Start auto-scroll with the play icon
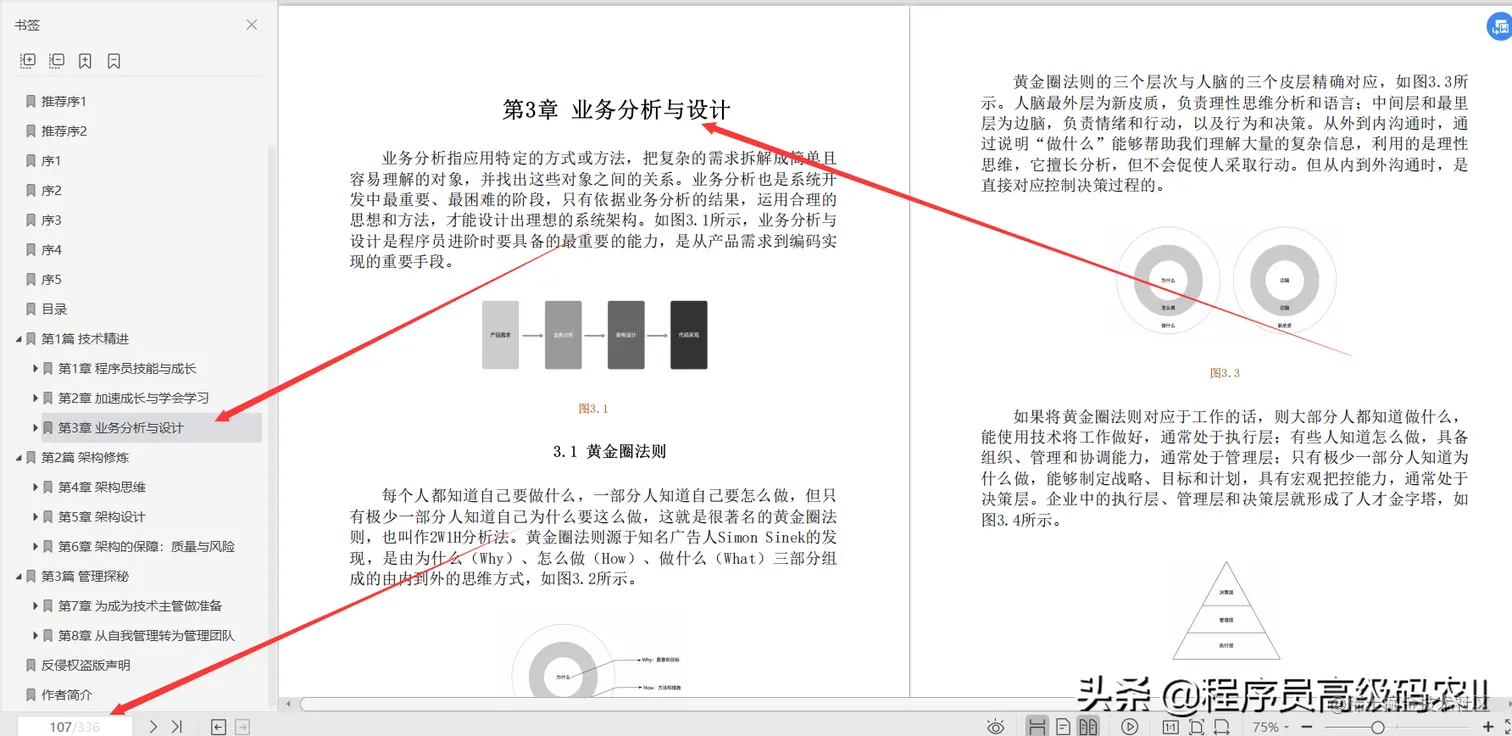The height and width of the screenshot is (736, 1512). (1130, 726)
